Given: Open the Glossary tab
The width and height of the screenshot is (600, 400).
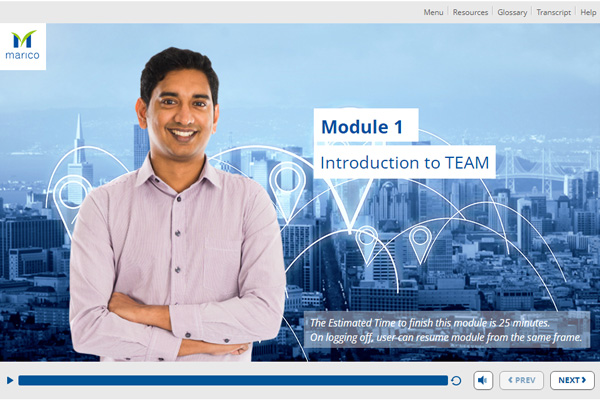Looking at the screenshot, I should coord(512,12).
